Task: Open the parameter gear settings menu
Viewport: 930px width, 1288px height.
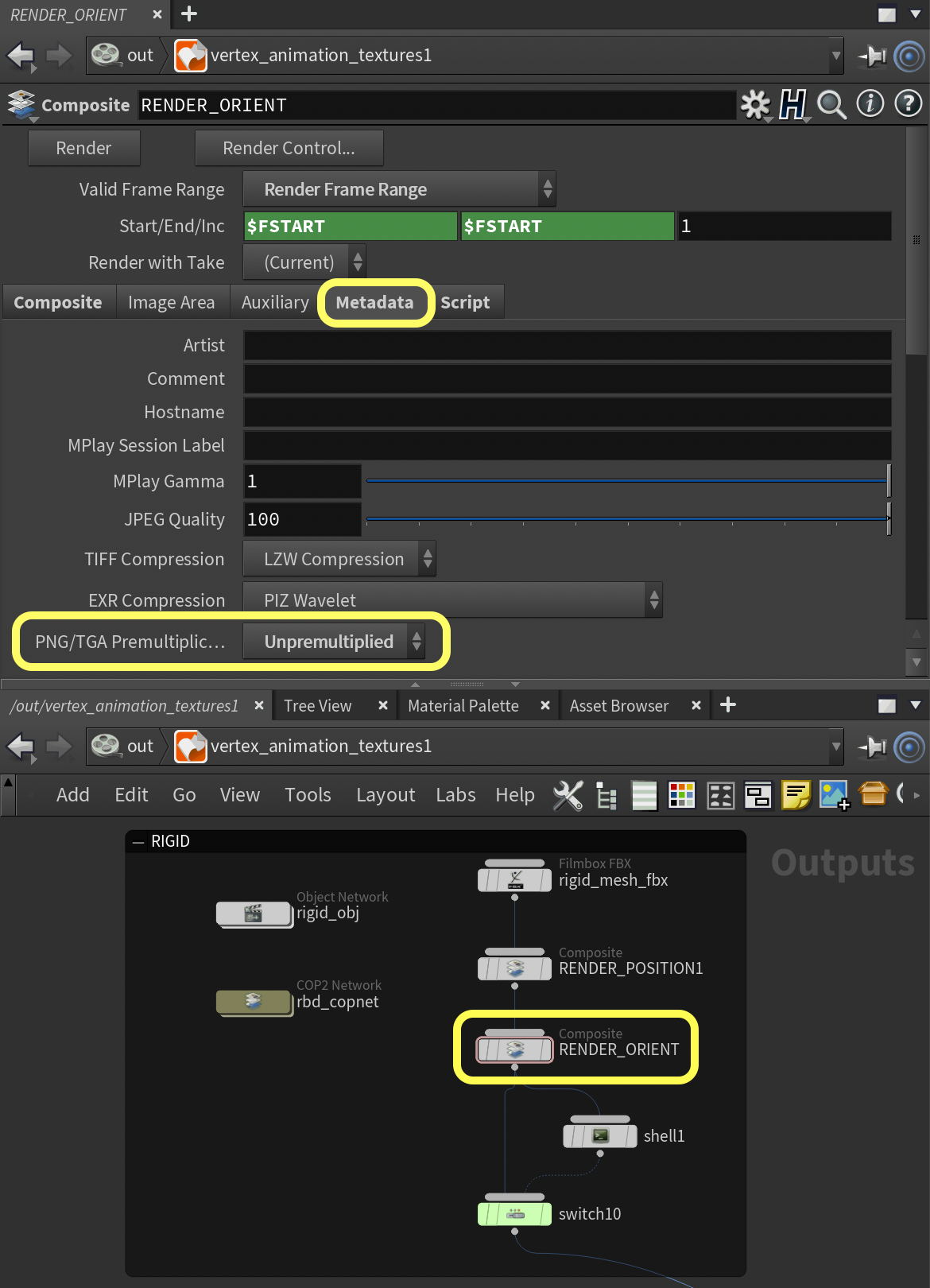Action: [x=755, y=104]
